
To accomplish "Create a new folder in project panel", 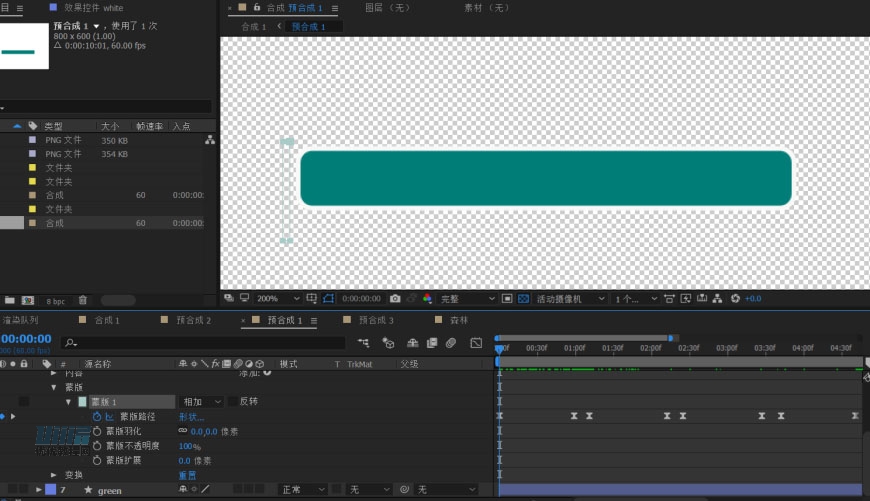I will click(x=10, y=300).
